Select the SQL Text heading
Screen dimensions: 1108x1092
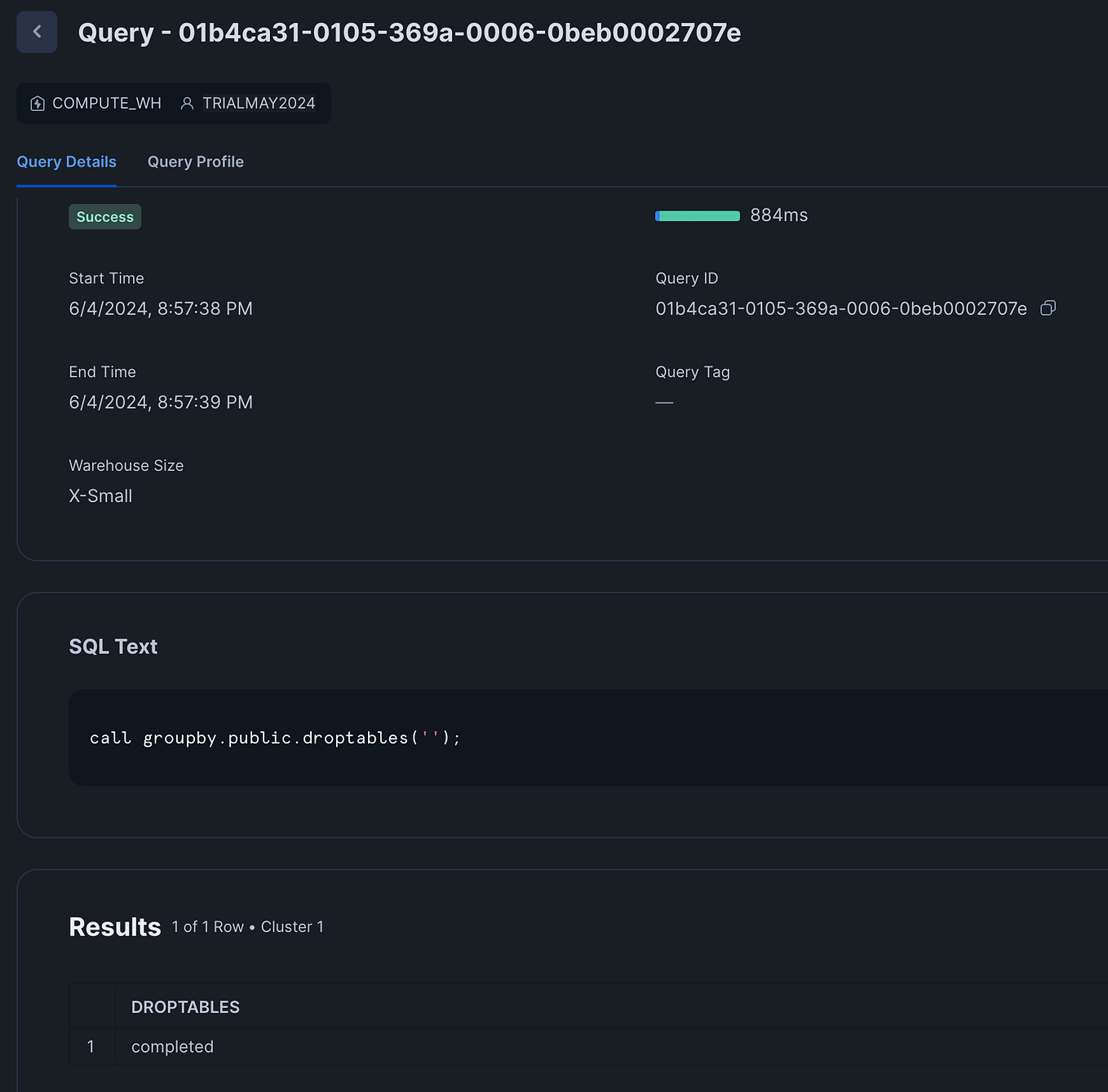[113, 646]
